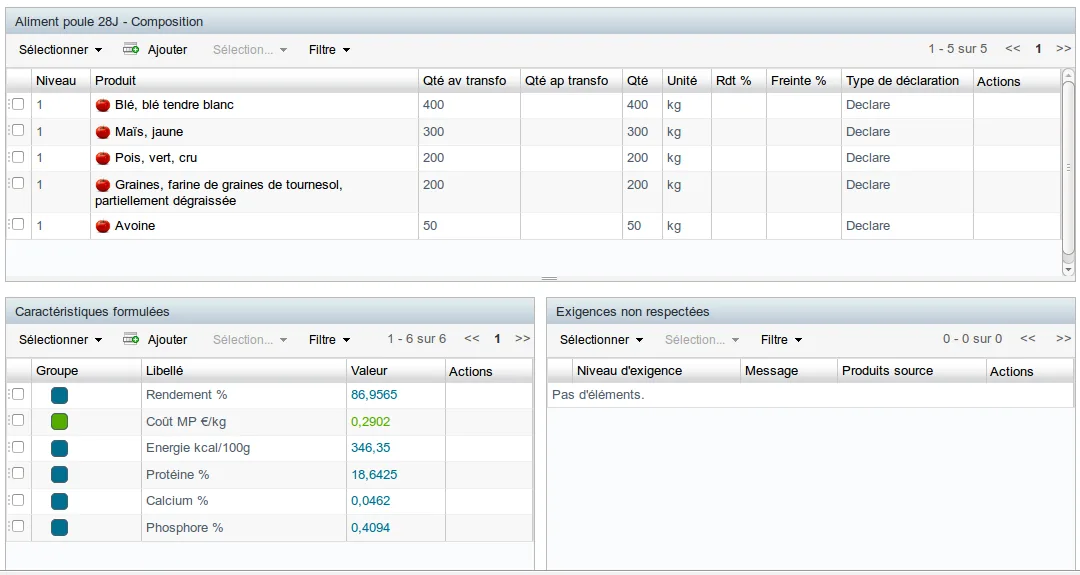
Task: Tick the checkbox for Pois, vert, cru
Action: (19, 157)
